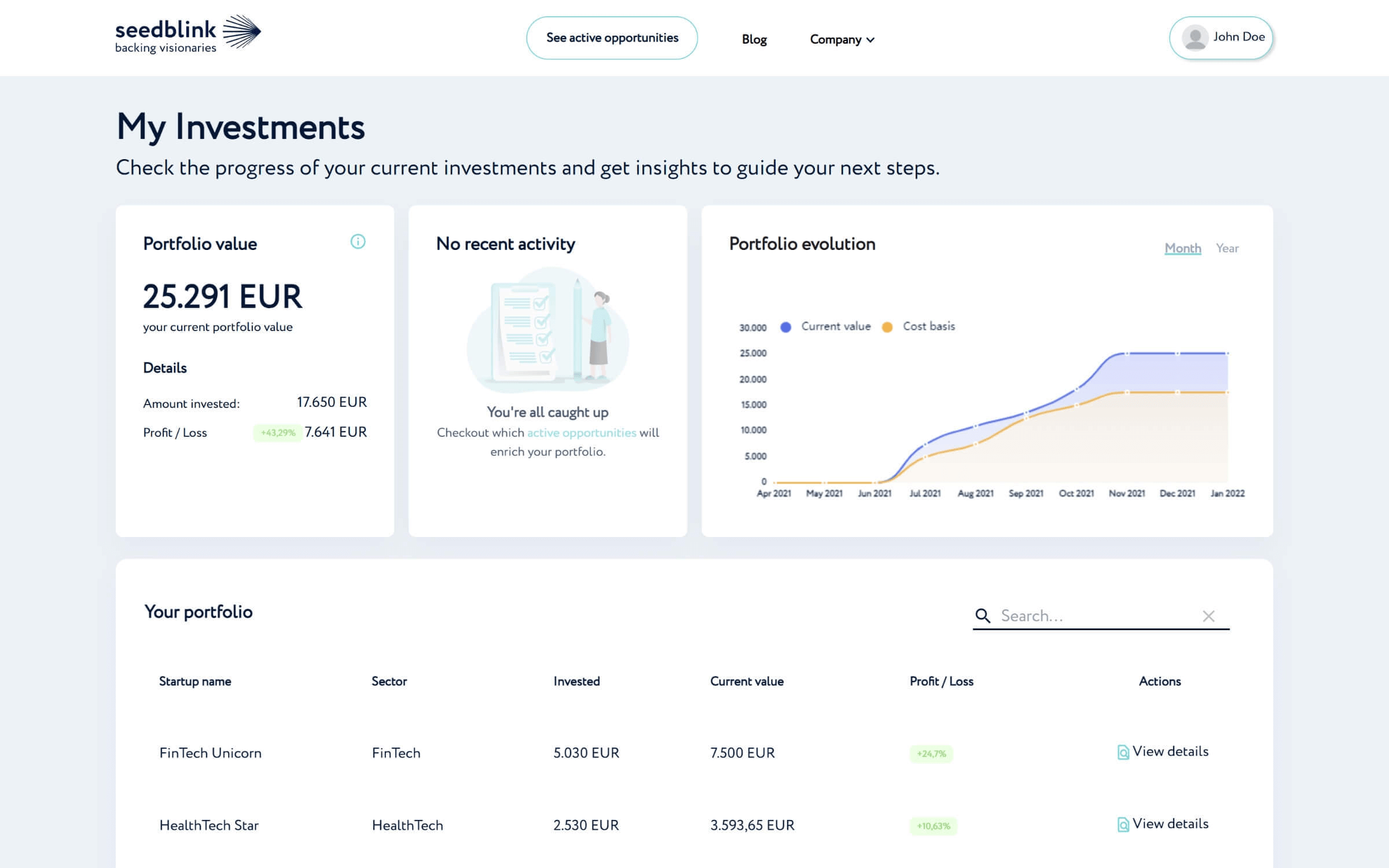Open the John Doe account menu
Viewport: 1389px width, 868px height.
1239,37
